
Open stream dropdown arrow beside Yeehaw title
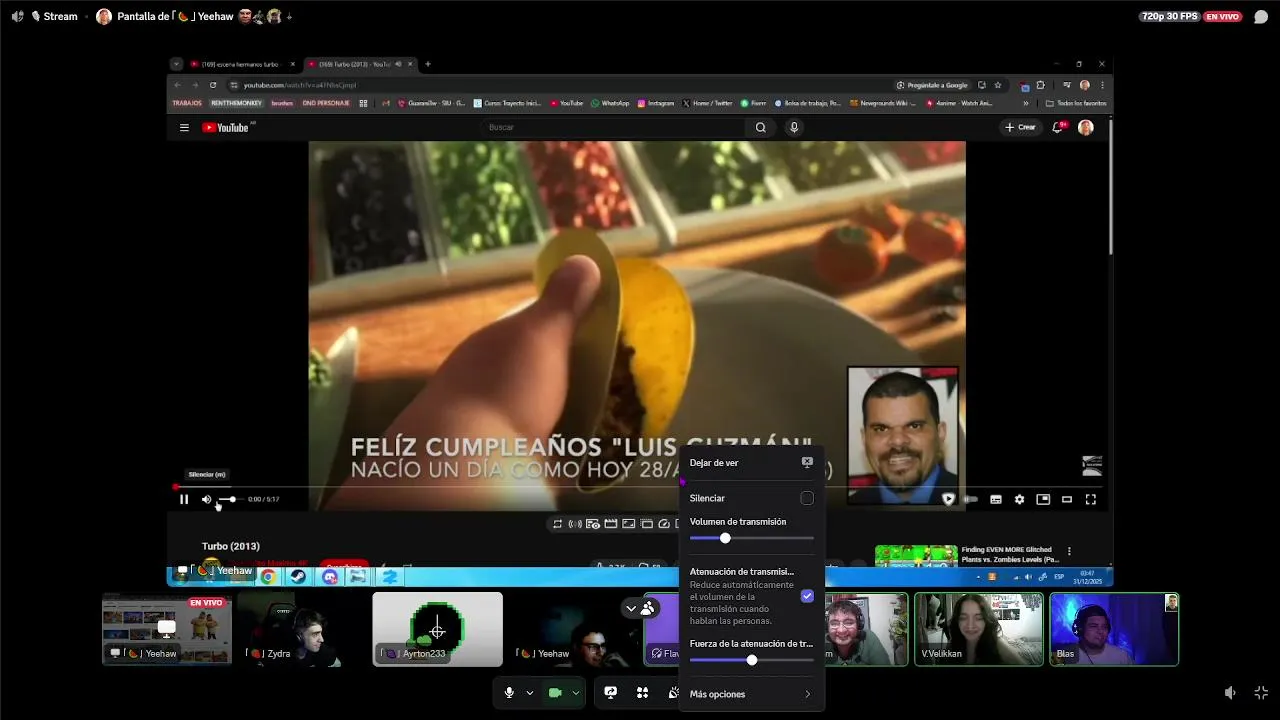coord(290,17)
